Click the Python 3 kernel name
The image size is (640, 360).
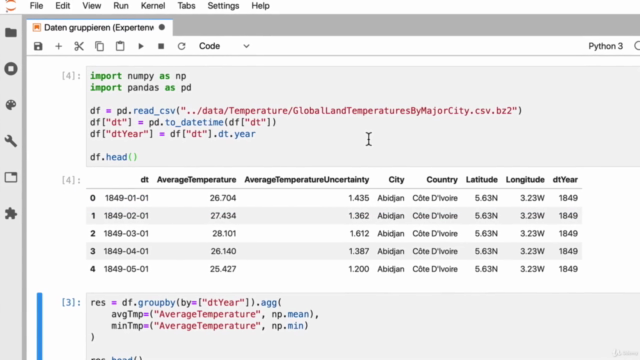coord(606,46)
